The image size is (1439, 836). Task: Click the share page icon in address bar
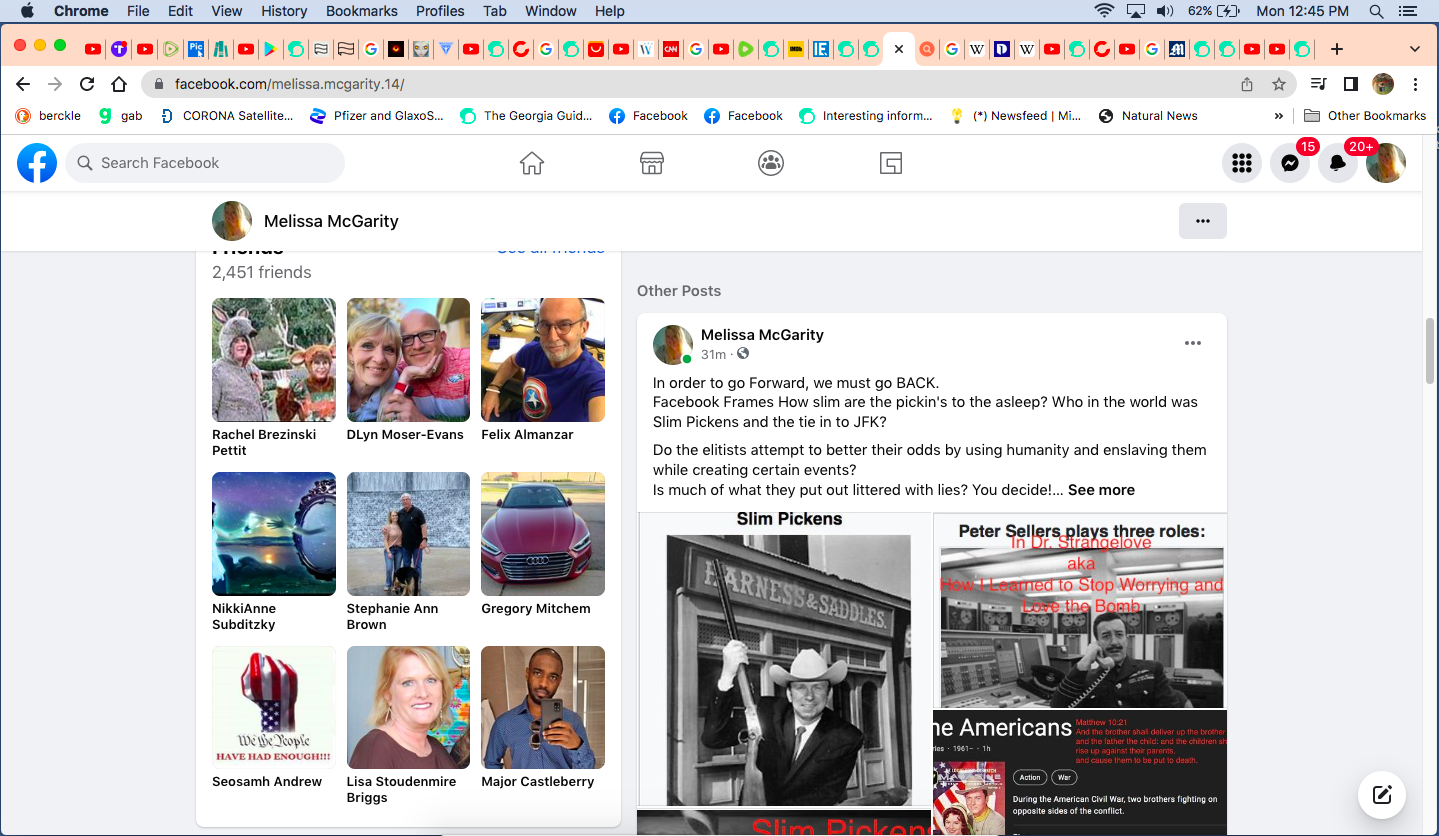click(x=1247, y=84)
